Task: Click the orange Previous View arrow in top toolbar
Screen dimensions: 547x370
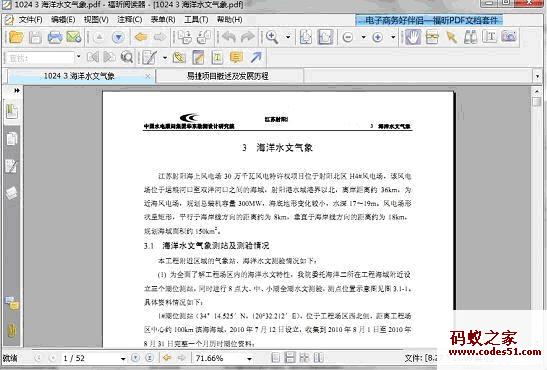Action: 141,37
